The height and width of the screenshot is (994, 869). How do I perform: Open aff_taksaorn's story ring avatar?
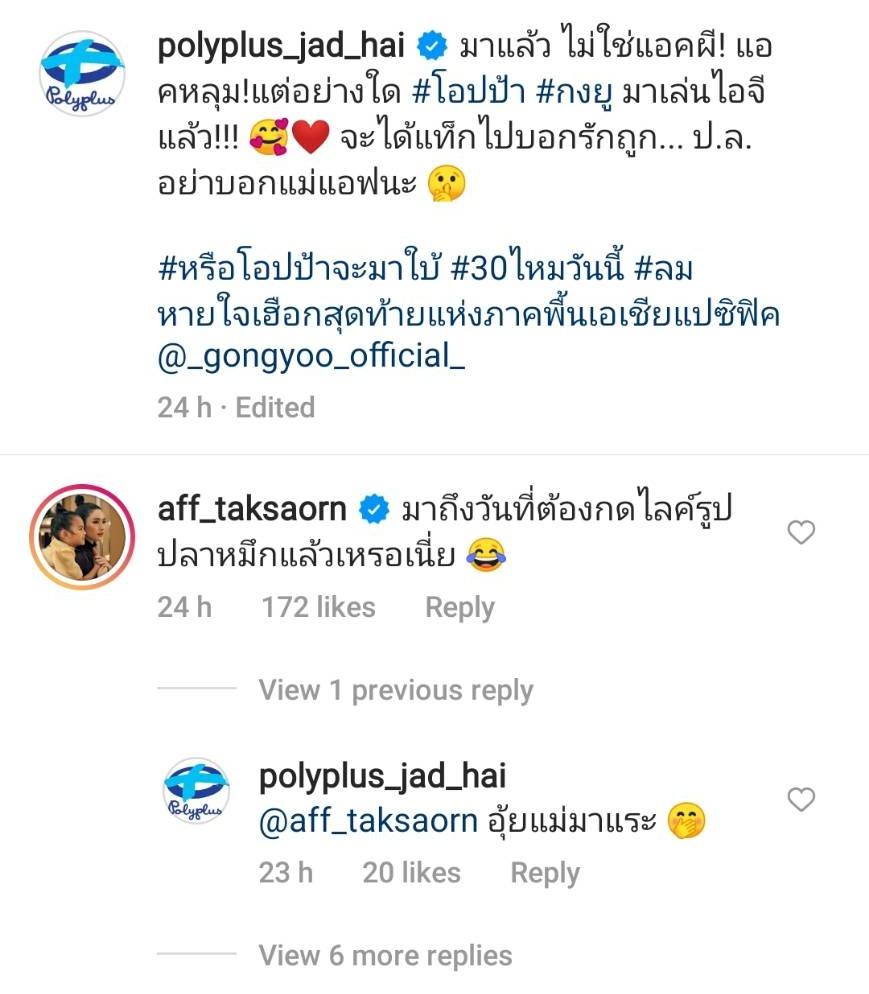click(x=82, y=537)
